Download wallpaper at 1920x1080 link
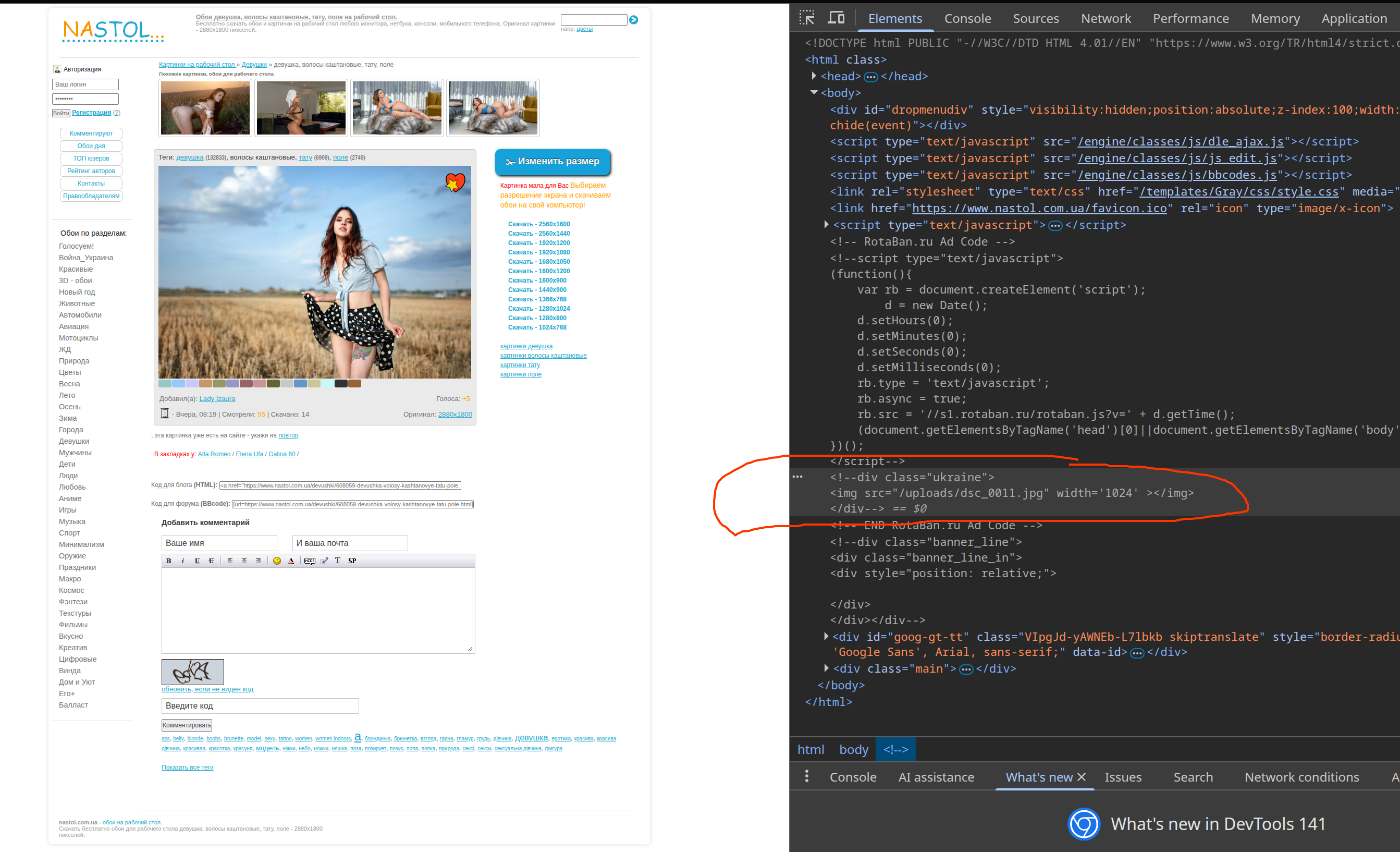The image size is (1400, 852). (538, 252)
